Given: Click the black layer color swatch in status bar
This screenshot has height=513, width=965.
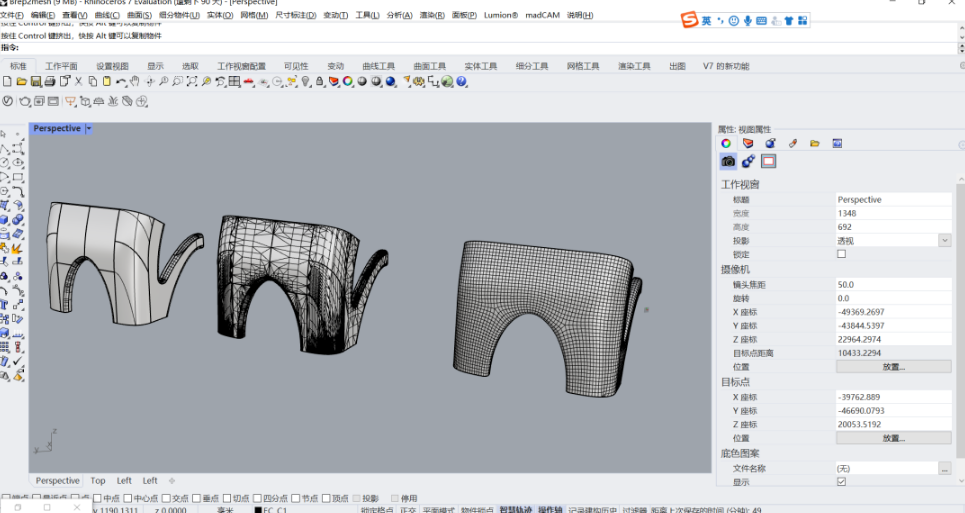Looking at the screenshot, I should tap(258, 510).
